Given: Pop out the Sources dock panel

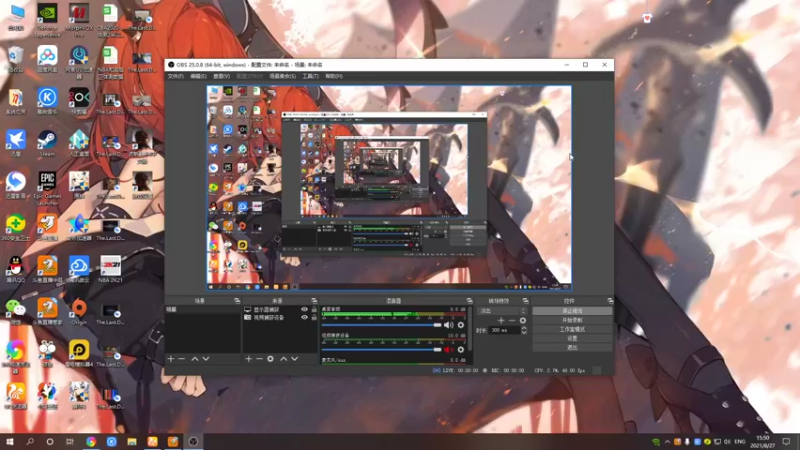Looking at the screenshot, I should click(314, 301).
